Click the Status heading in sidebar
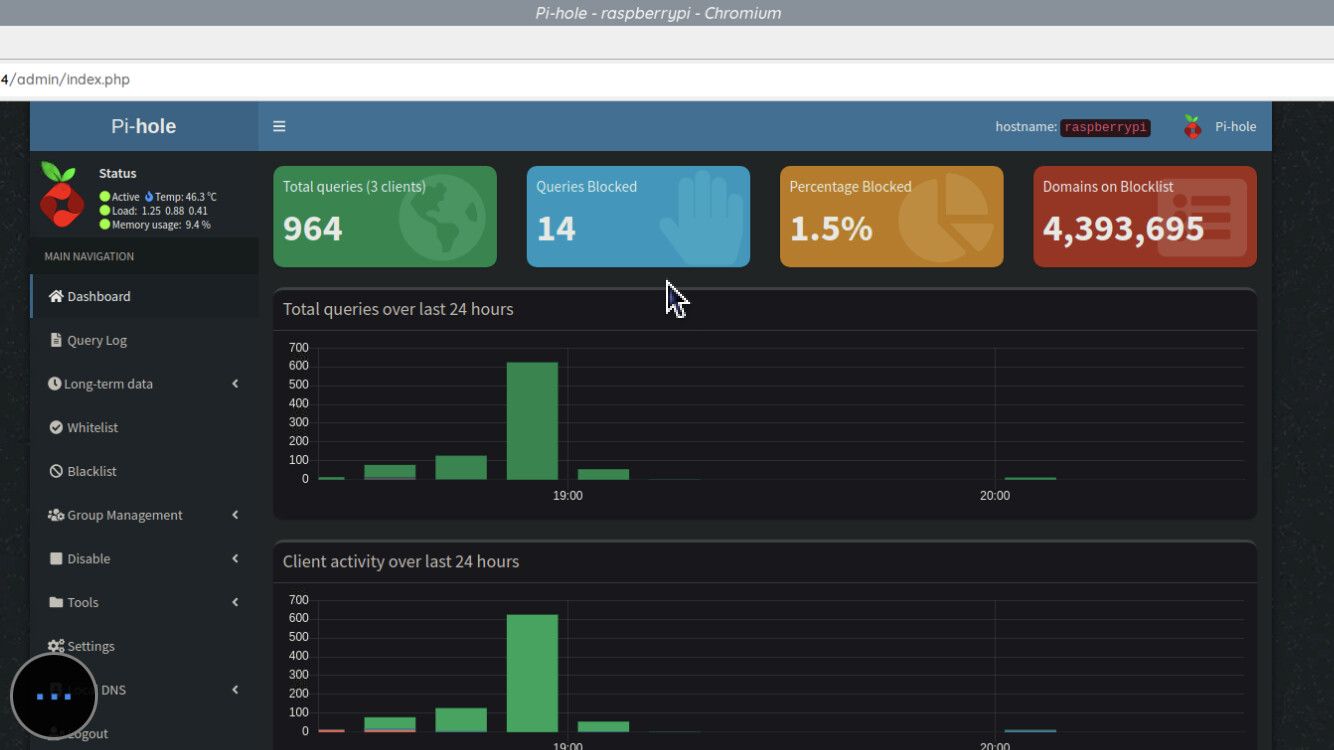1334x750 pixels. pyautogui.click(x=118, y=173)
